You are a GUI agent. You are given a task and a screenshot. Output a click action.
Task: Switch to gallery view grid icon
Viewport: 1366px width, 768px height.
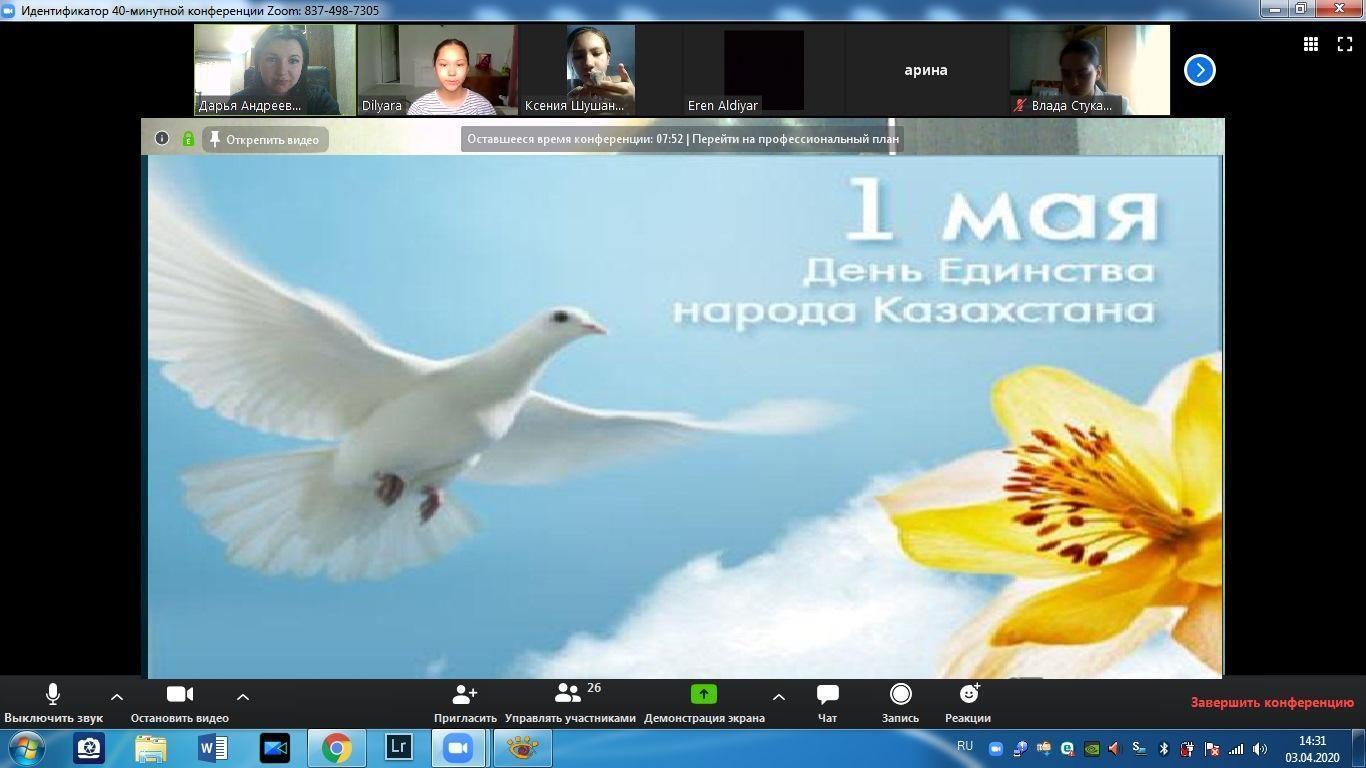1310,44
